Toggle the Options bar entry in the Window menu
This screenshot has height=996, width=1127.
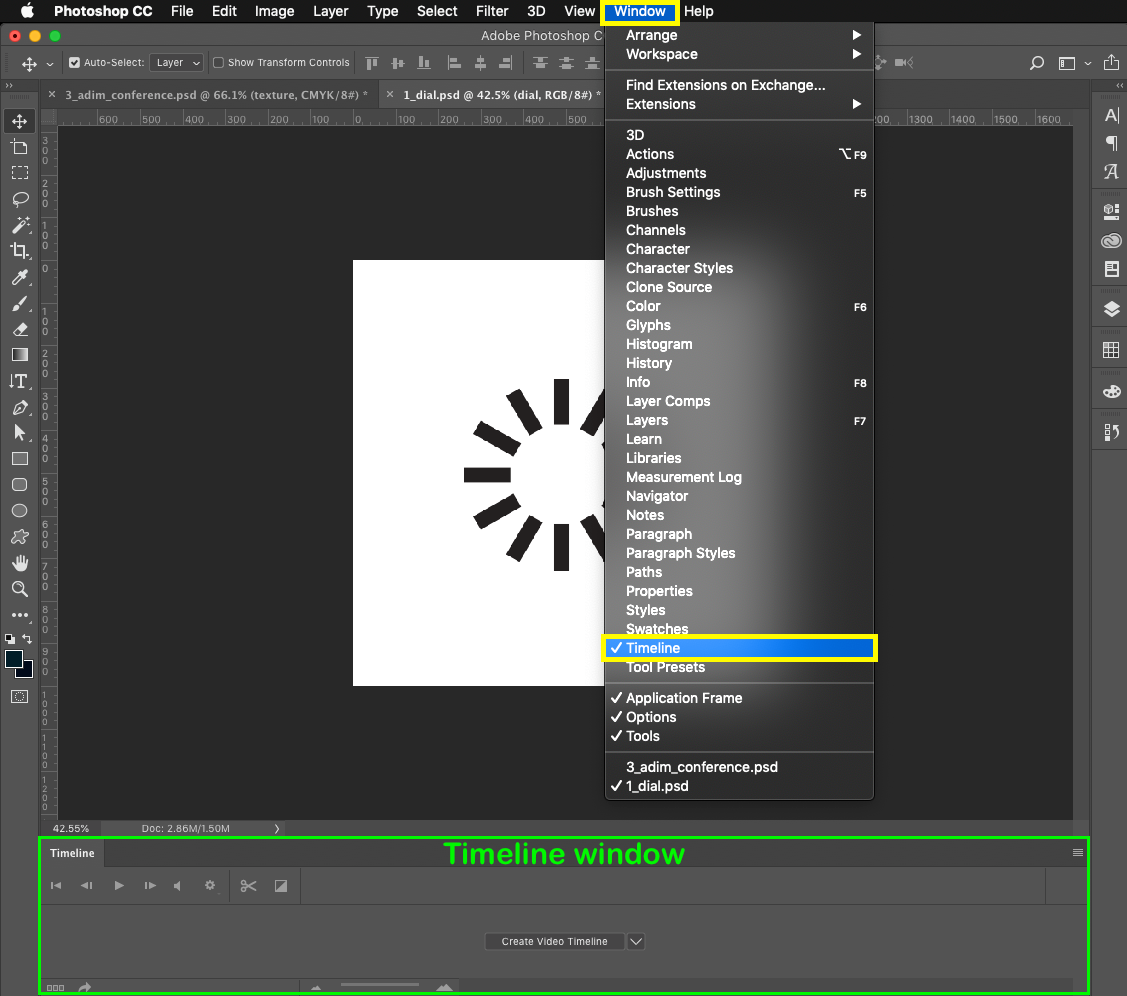(x=740, y=717)
